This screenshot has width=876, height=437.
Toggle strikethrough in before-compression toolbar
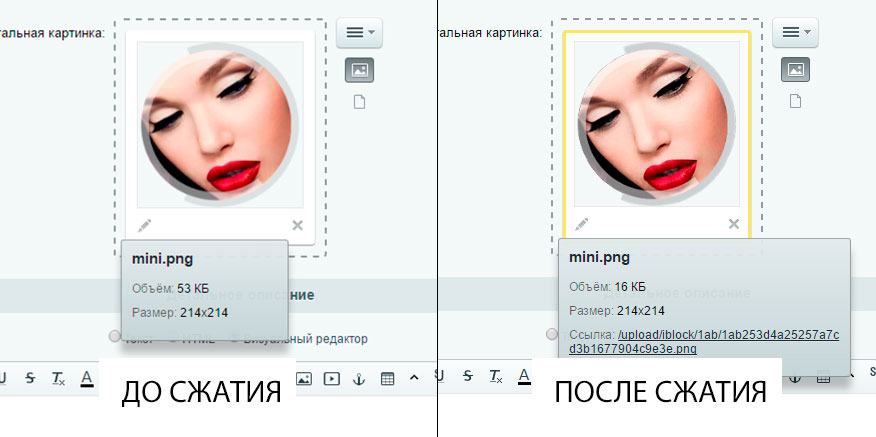coord(30,378)
